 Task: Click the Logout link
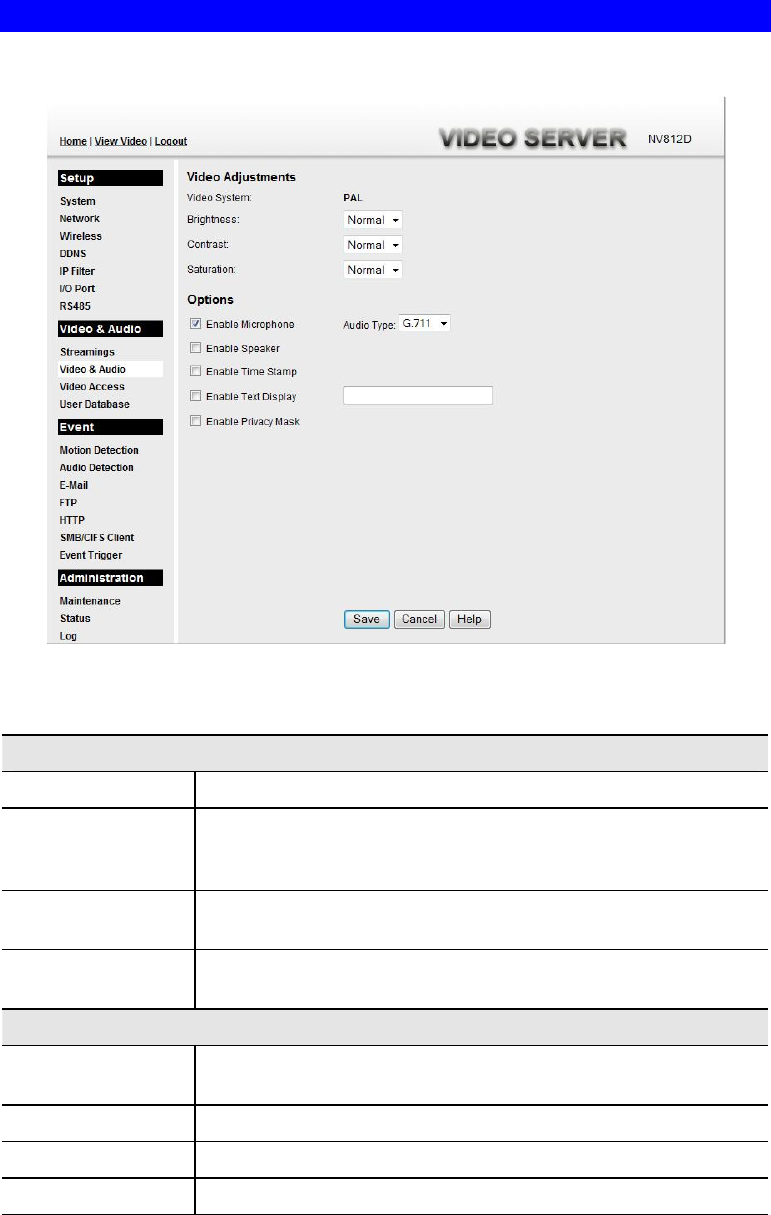click(x=171, y=141)
